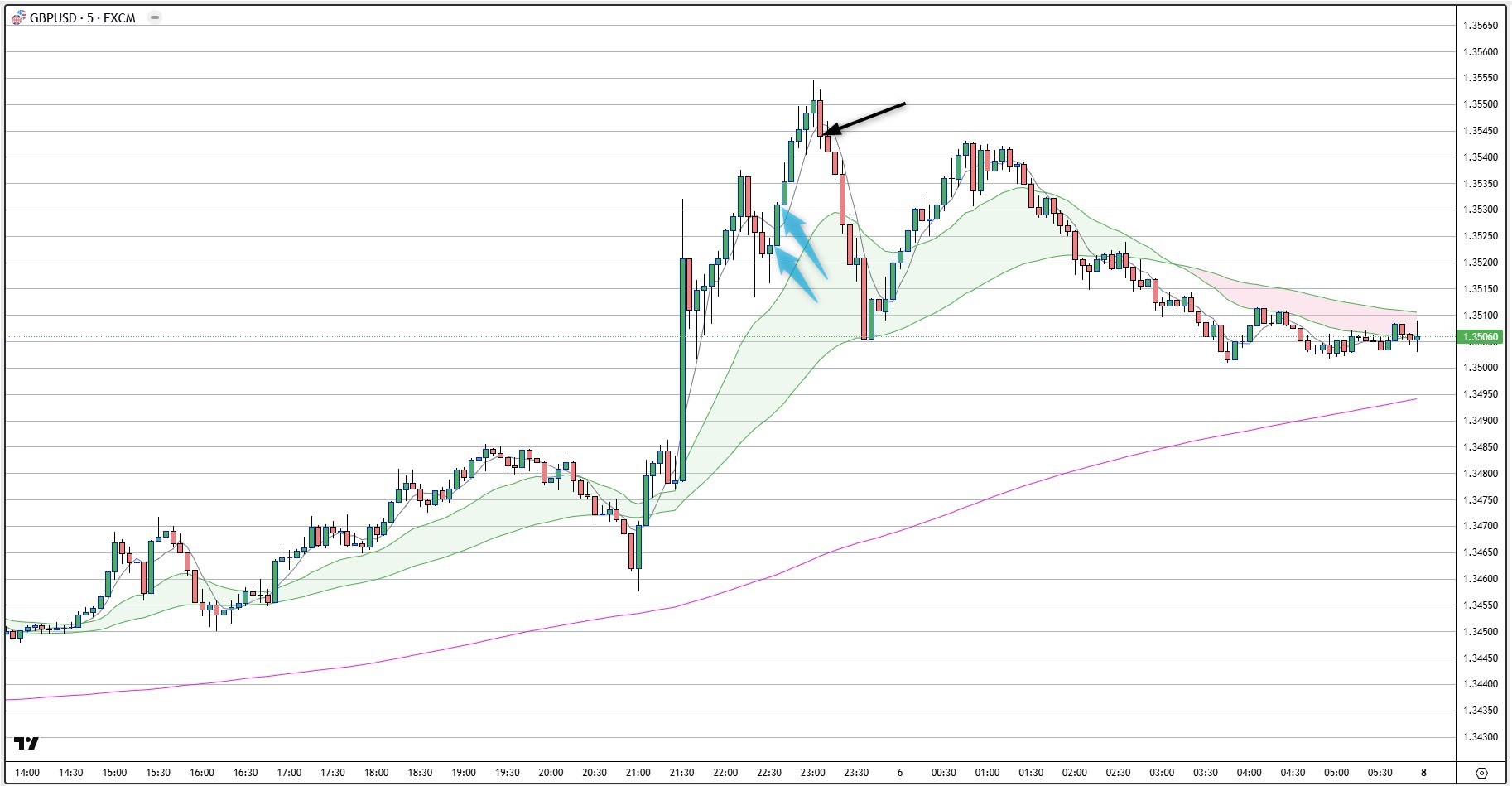Click the GBP/USD currency flag icon
Image resolution: width=1512 pixels, height=786 pixels.
click(18, 18)
